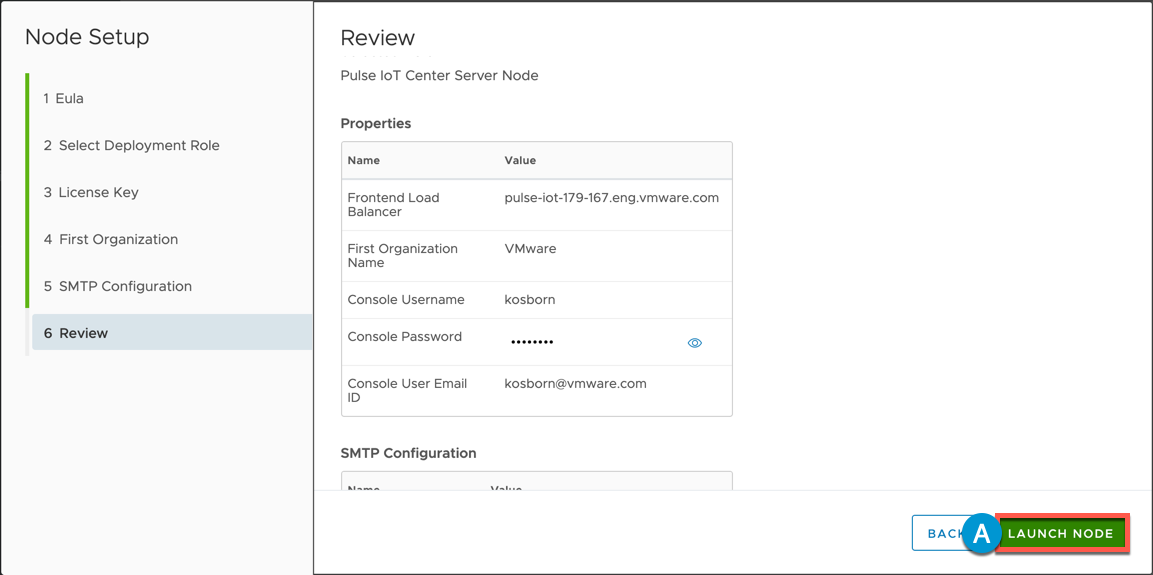Open step 5 SMTP Configuration
Screen dimensions: 1153x575
coord(118,287)
